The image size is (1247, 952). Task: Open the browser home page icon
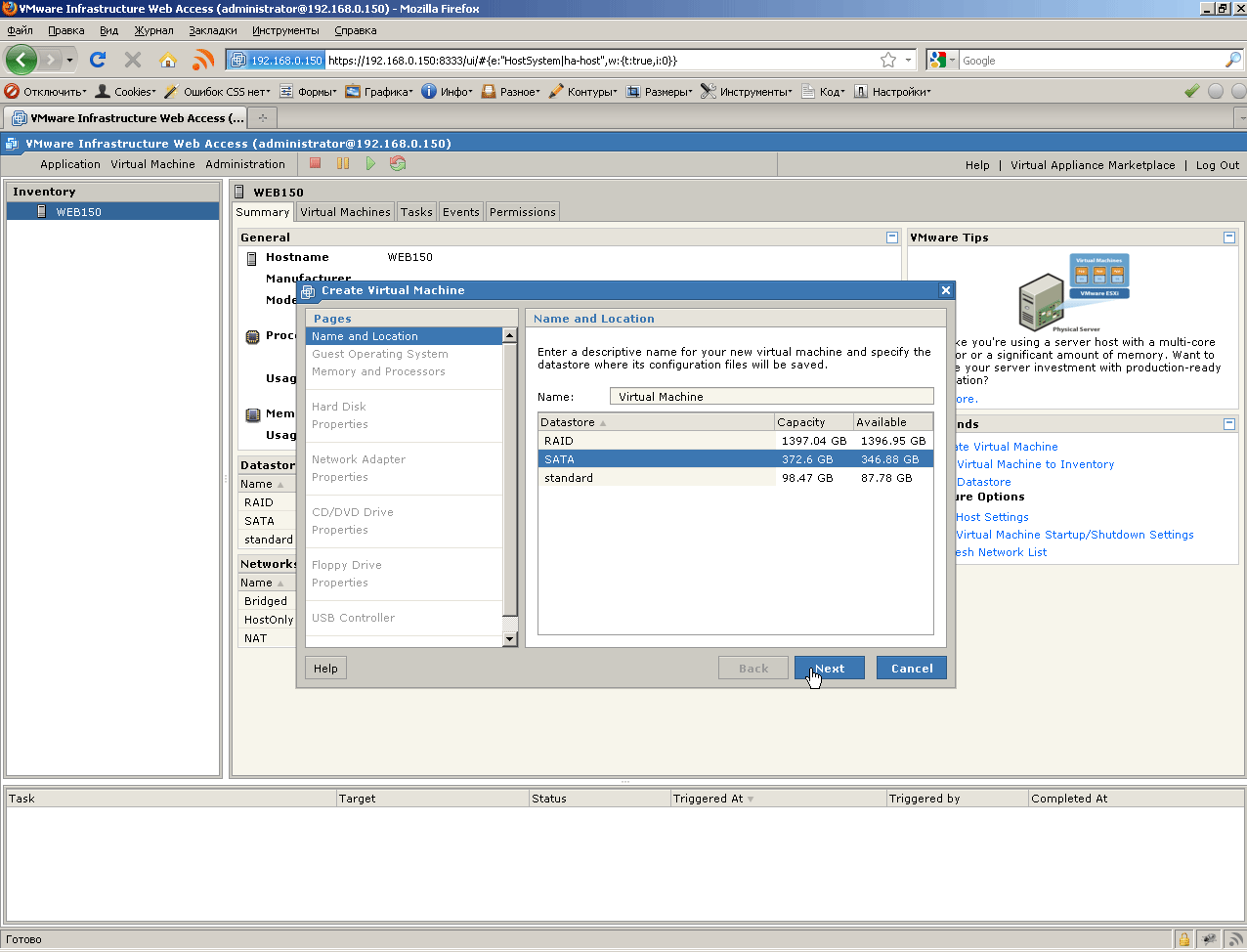tap(168, 60)
